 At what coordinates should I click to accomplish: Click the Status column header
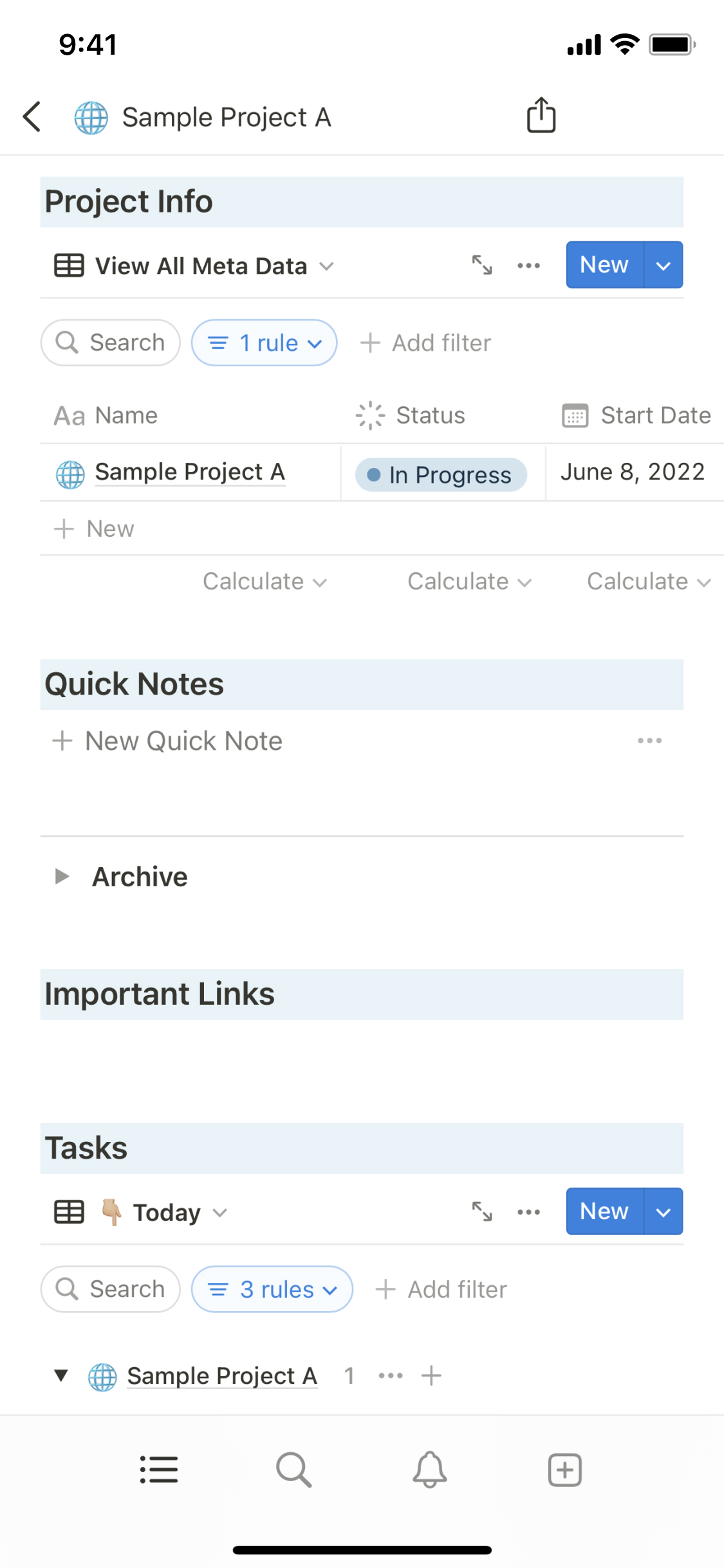(430, 416)
